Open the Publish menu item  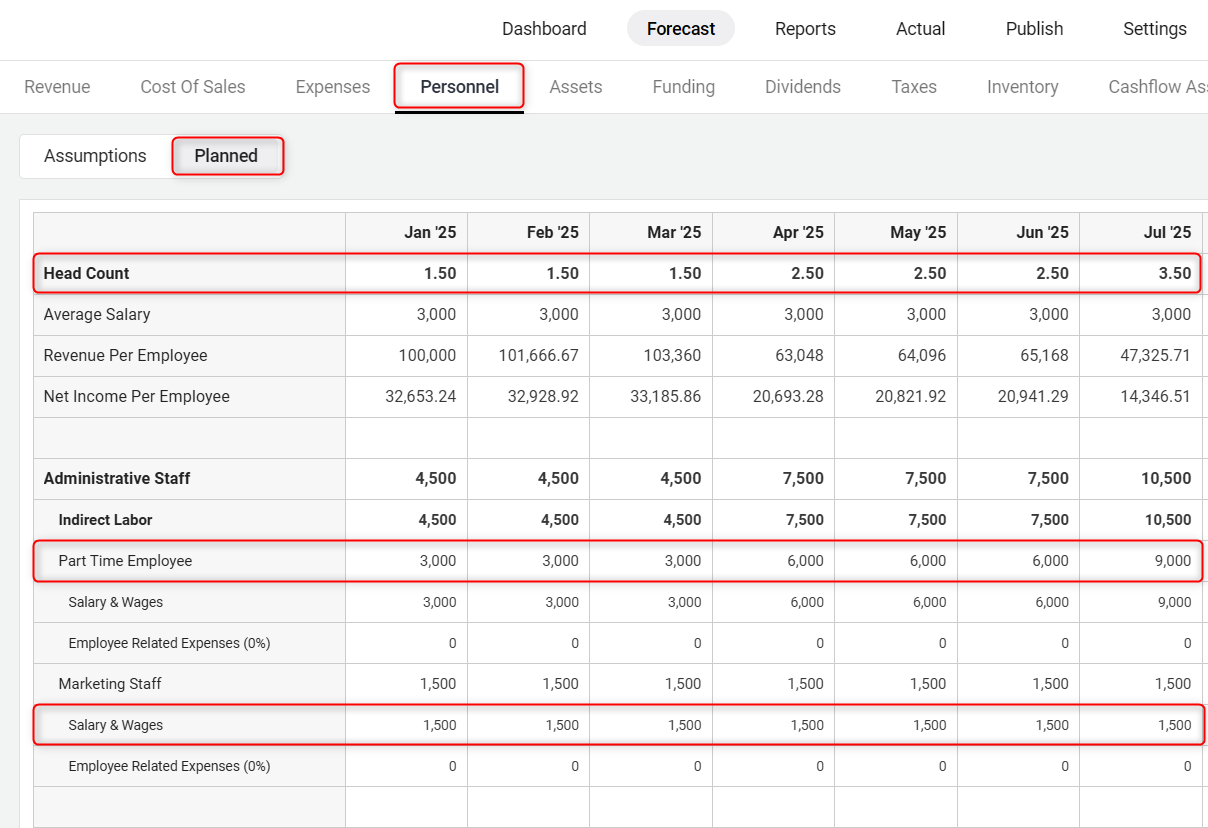pos(1035,29)
